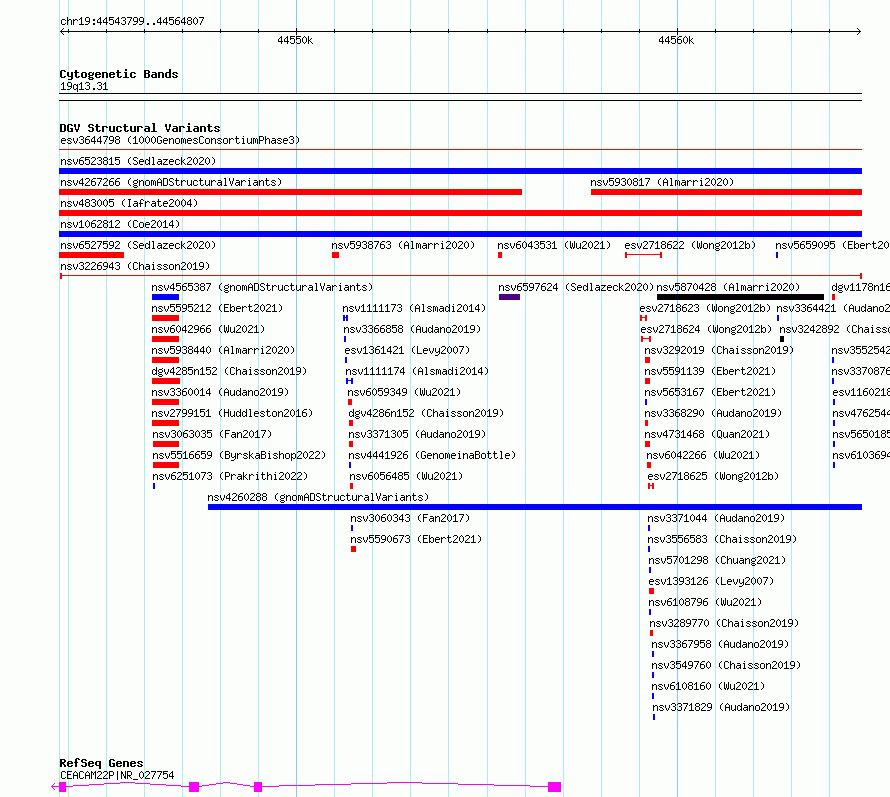
Task: Click the chr19:44543799..44564807 coordinate label
Action: [132, 22]
